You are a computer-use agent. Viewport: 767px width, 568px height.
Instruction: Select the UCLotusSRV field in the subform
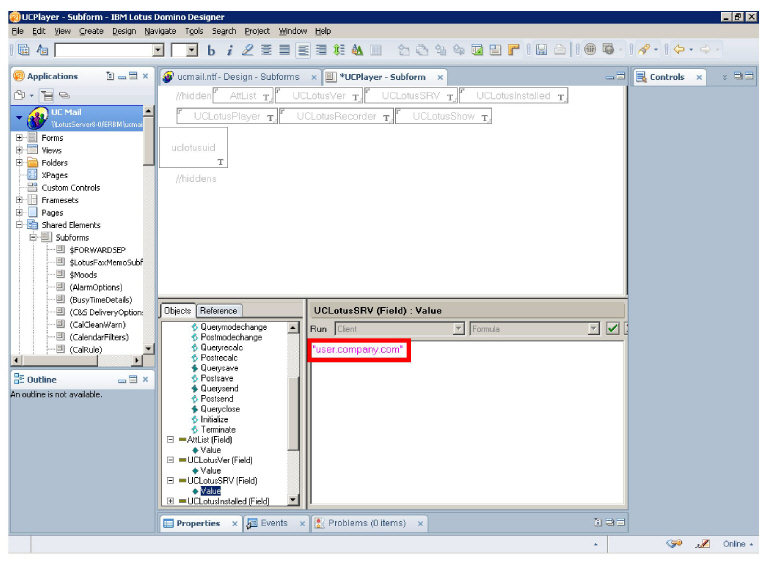[410, 96]
